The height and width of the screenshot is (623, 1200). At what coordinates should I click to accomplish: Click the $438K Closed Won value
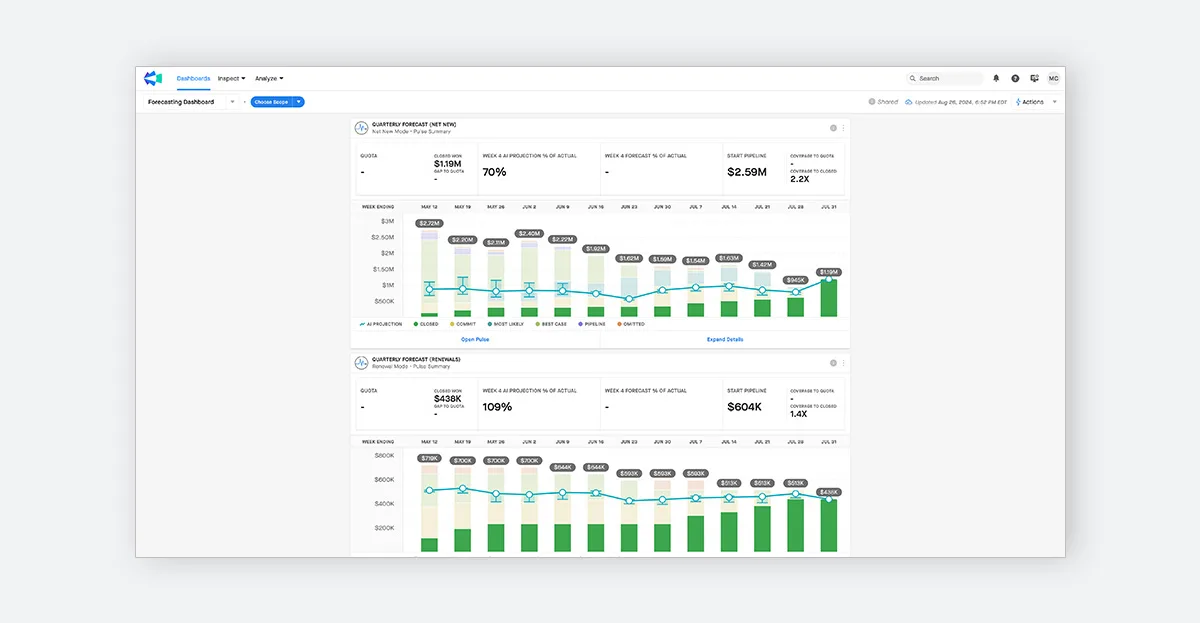click(446, 399)
